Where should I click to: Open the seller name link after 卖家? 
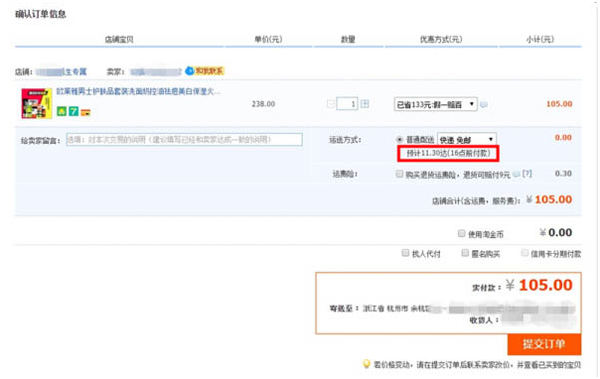tap(155, 72)
